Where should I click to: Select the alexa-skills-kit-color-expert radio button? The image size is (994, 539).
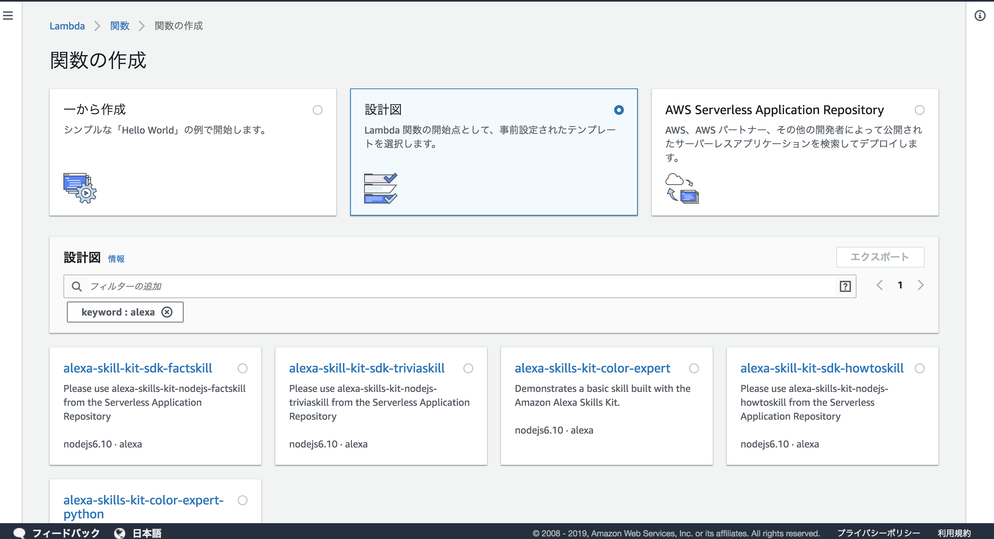point(694,368)
